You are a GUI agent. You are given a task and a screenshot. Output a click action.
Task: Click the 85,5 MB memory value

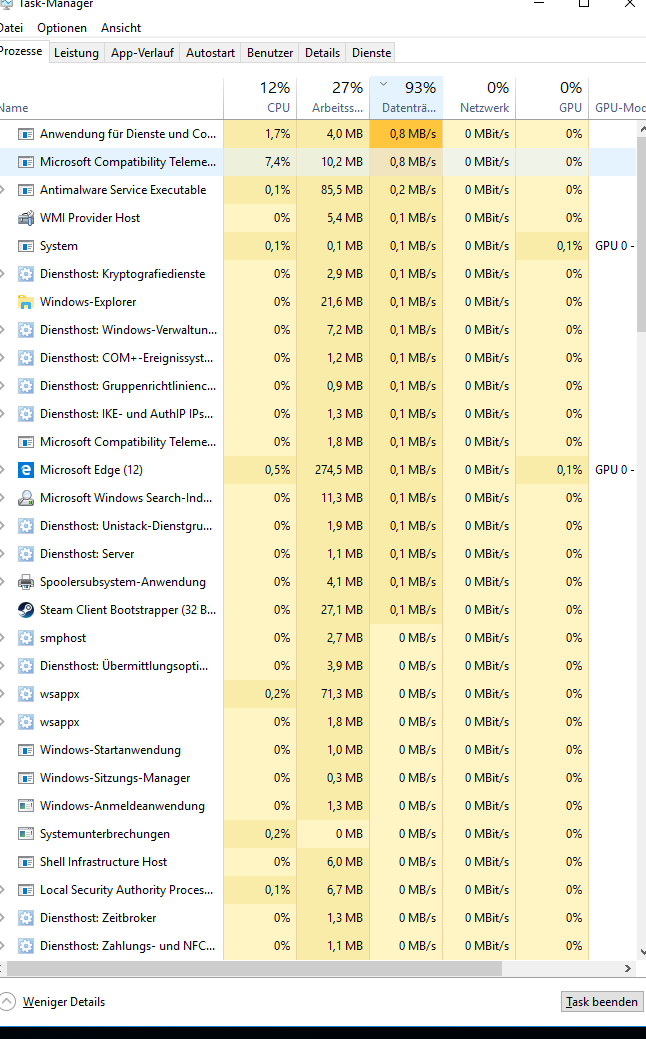pos(342,190)
